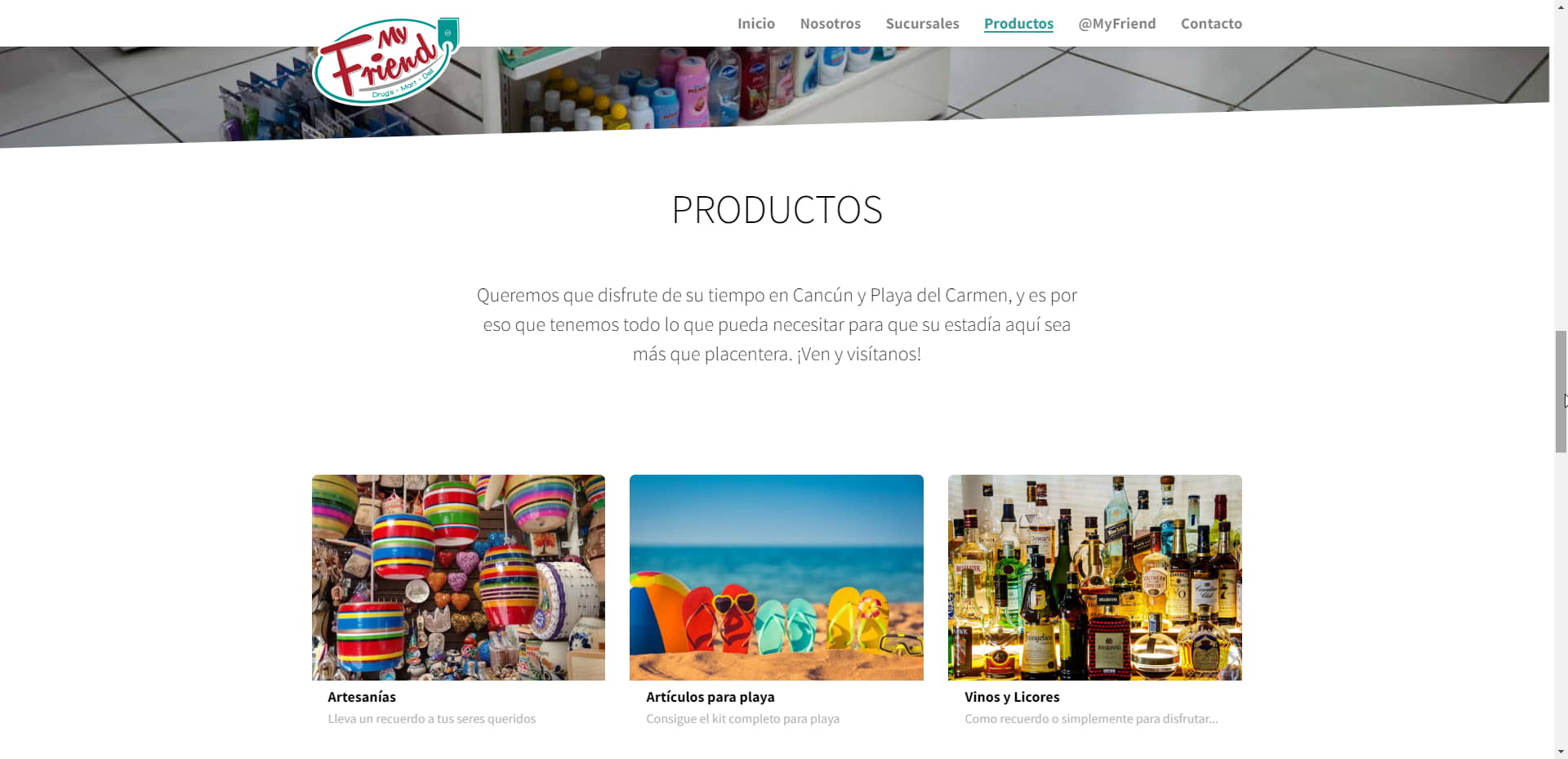This screenshot has width=1568, height=759.
Task: Click 'Consigue el kit completo' caption
Action: click(742, 719)
